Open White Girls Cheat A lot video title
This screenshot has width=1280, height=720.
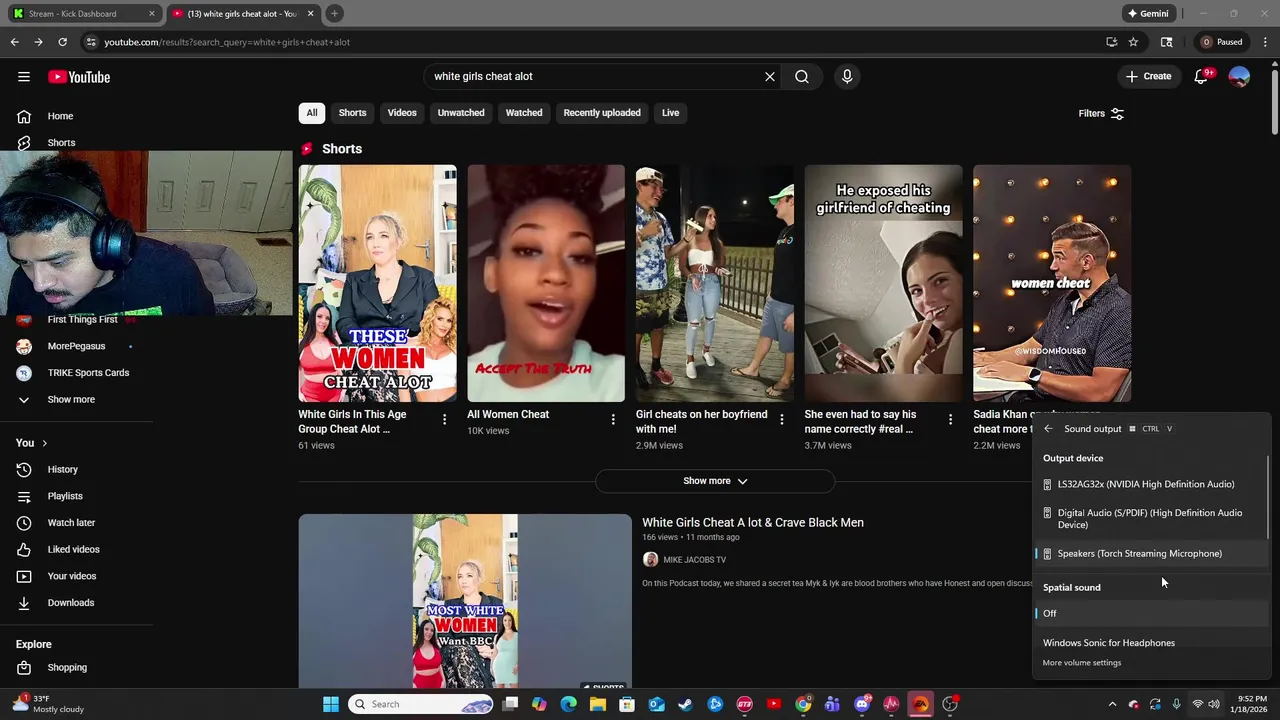(x=752, y=523)
